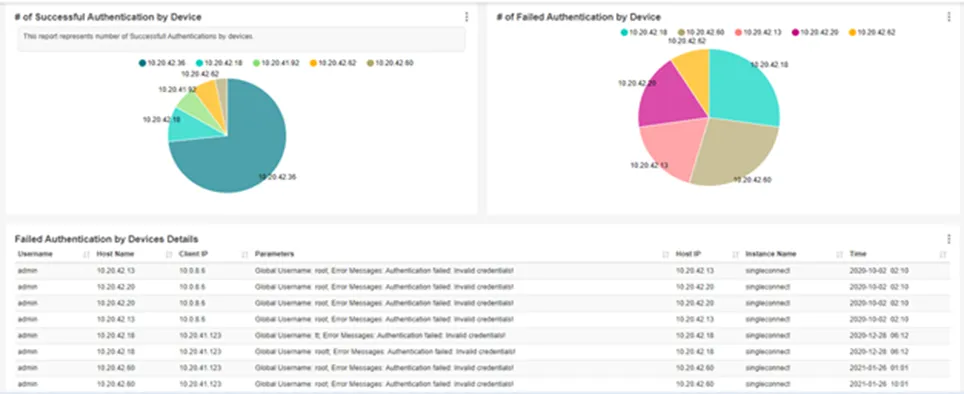Viewport: 964px width, 394px height.
Task: Click '# of Successful Authentication by Device' title
Action: point(108,17)
